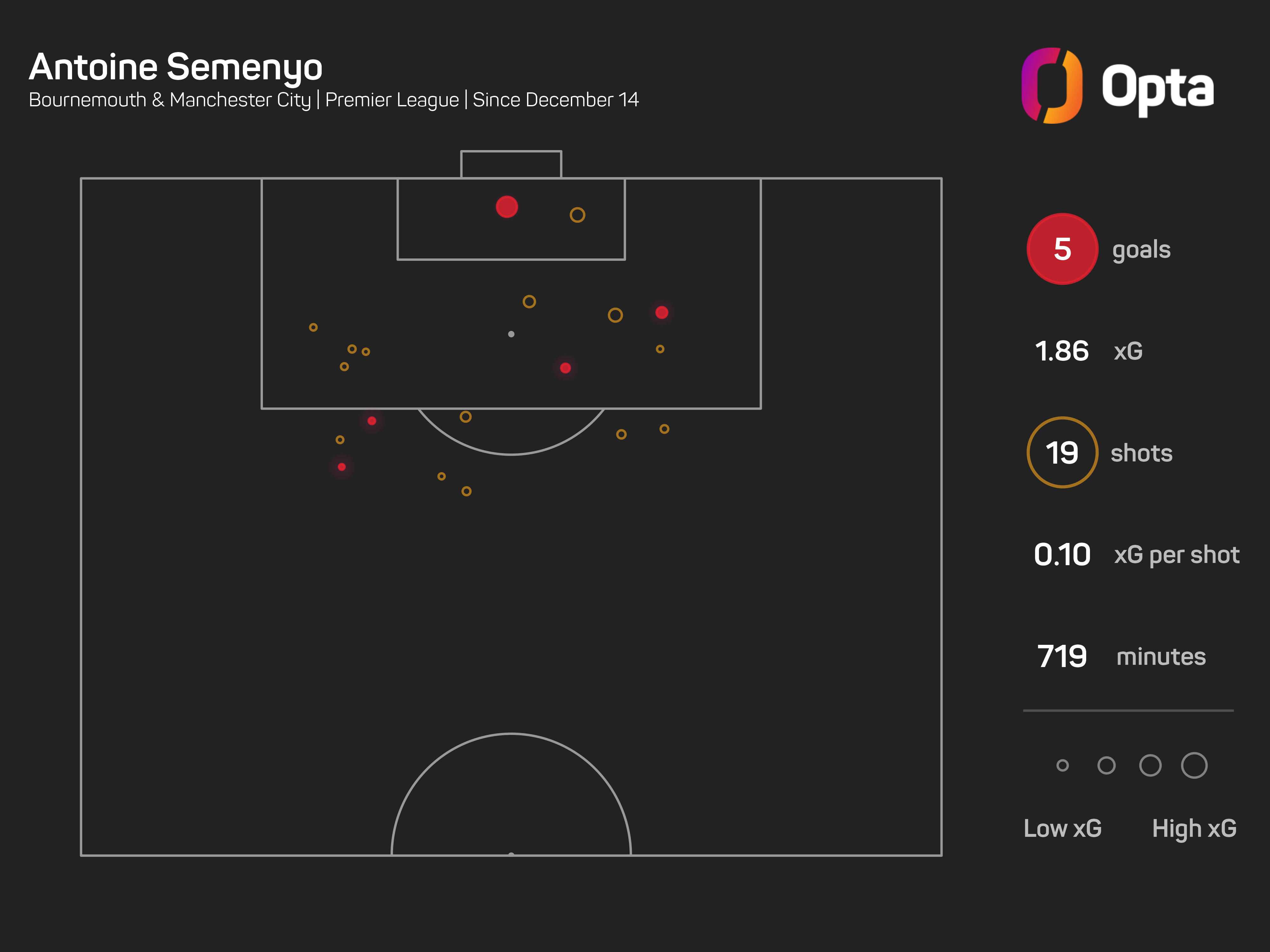The image size is (1270, 952).
Task: Click "Premier League" in the subtitle
Action: point(392,100)
